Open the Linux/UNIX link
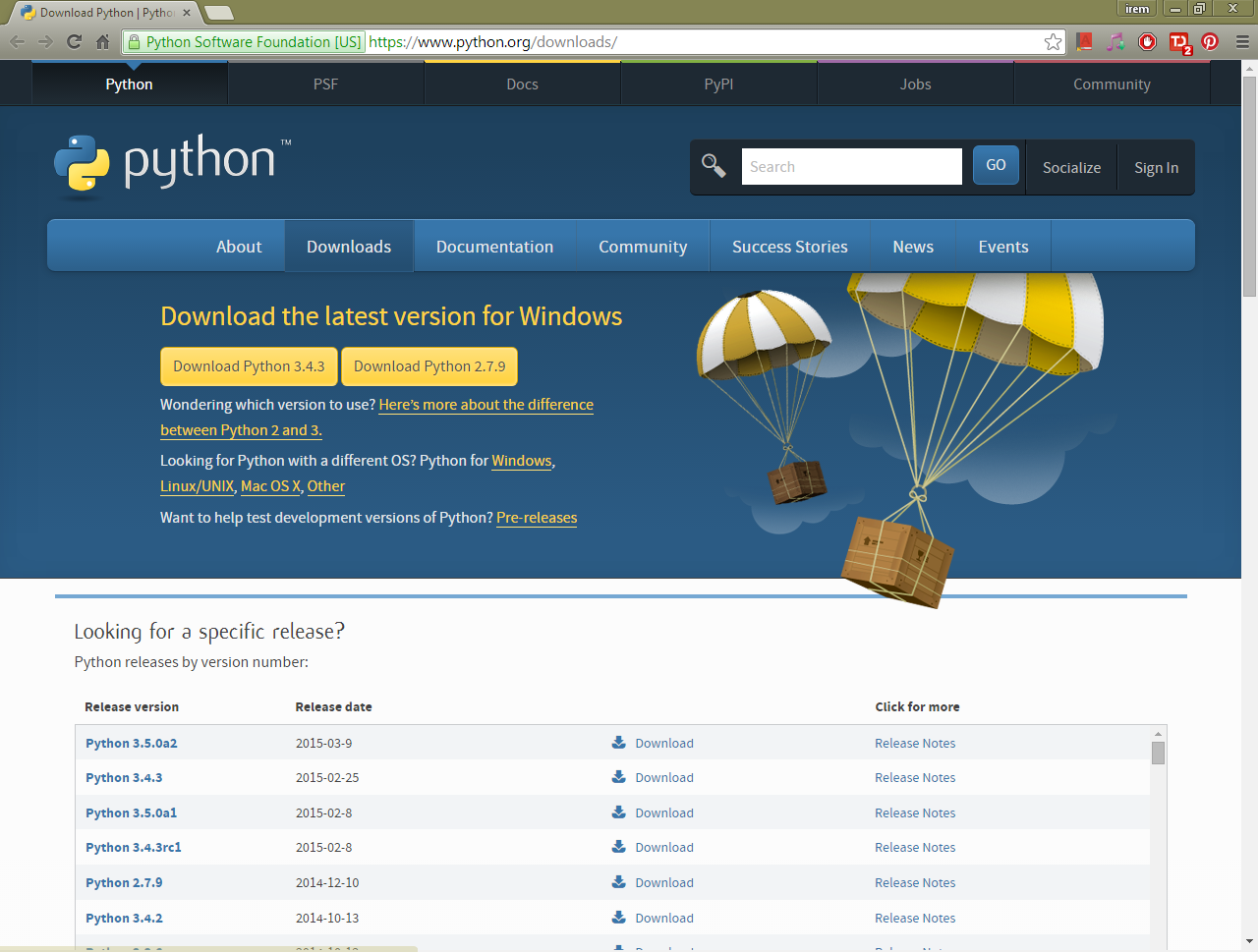This screenshot has width=1258, height=952. [x=197, y=486]
